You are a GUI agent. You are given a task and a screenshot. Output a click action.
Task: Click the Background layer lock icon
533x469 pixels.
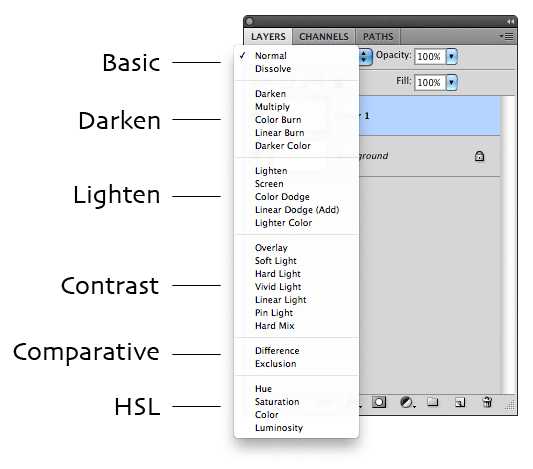[x=479, y=156]
